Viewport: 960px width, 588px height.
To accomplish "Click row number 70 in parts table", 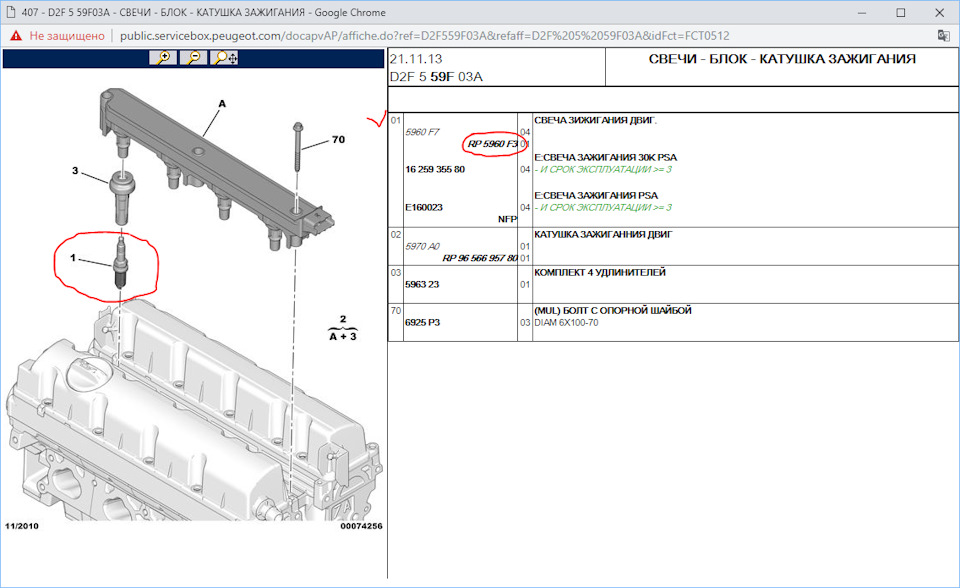I will click(396, 311).
